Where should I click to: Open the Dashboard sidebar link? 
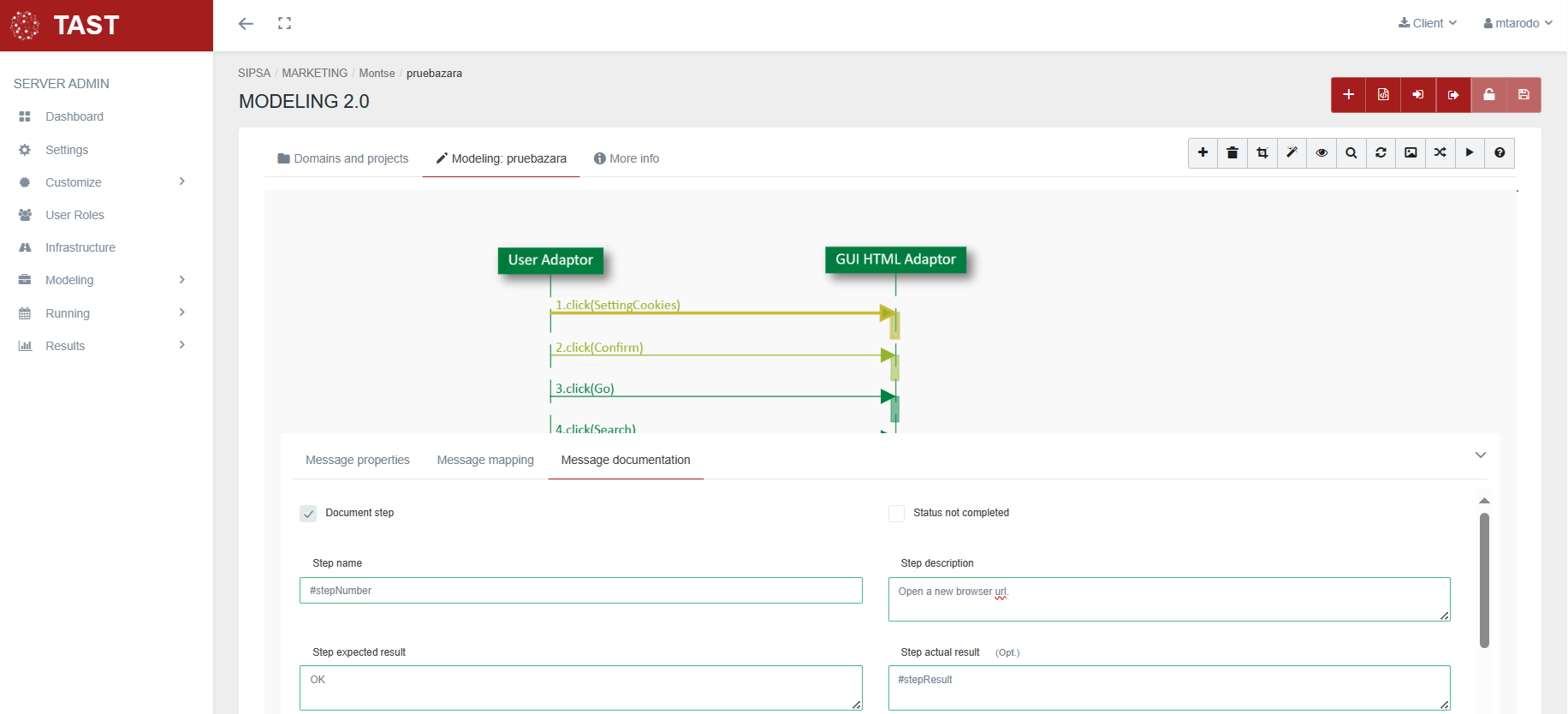74,116
